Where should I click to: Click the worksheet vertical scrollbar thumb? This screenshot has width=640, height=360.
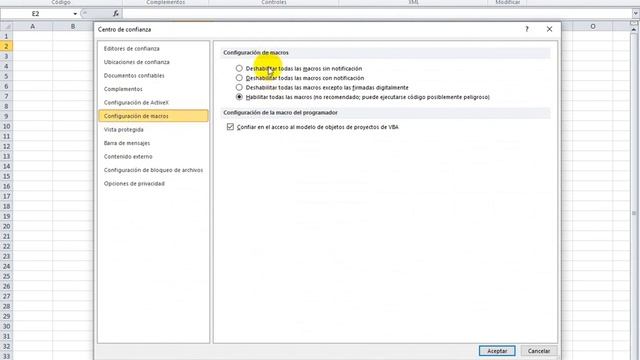(633, 213)
